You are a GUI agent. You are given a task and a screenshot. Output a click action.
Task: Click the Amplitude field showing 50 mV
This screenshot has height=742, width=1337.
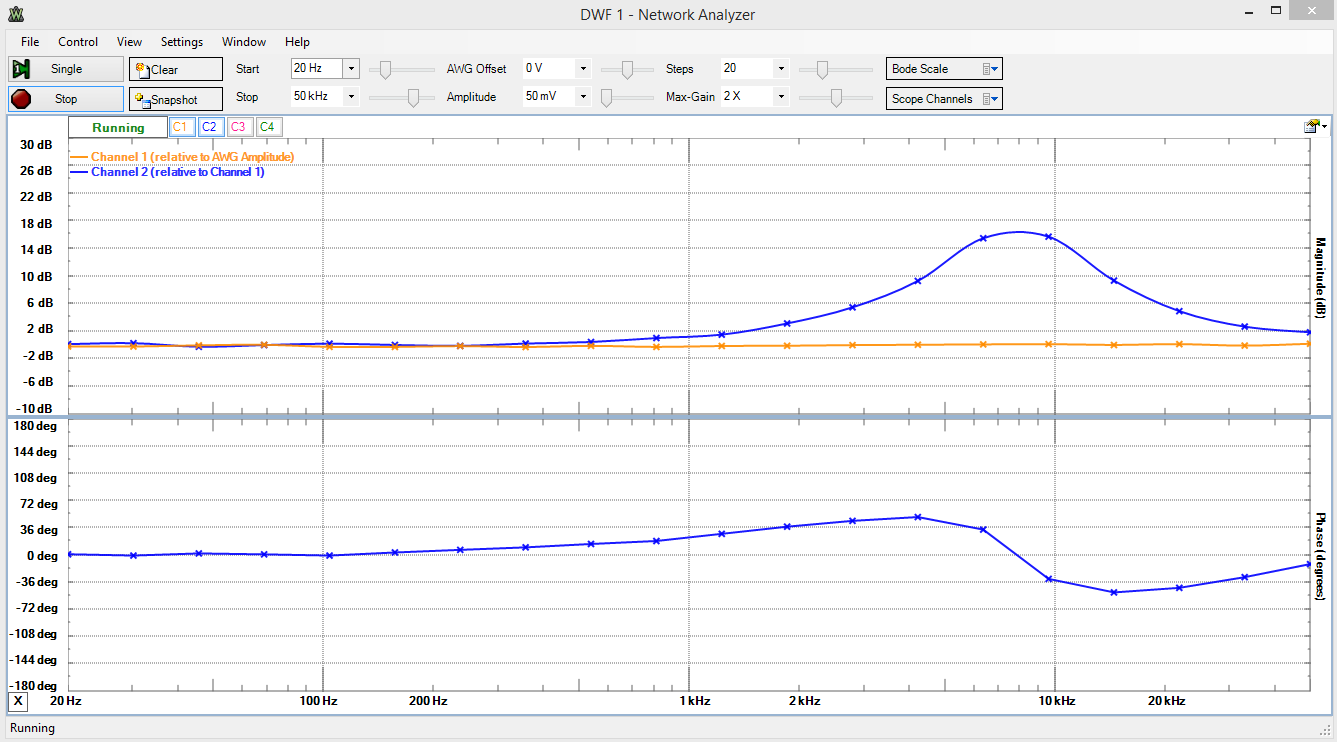tap(548, 97)
